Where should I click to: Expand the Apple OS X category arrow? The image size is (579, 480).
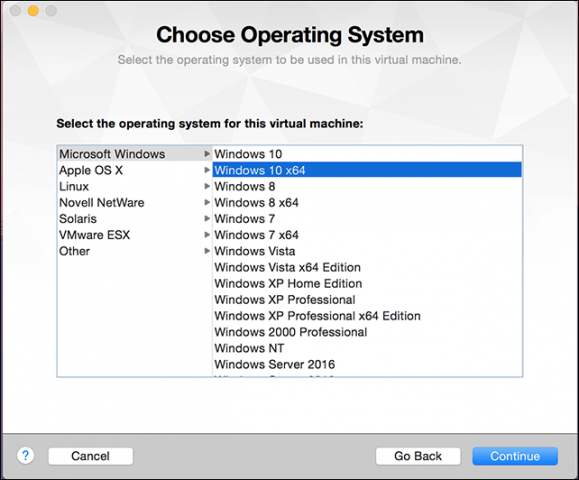207,170
